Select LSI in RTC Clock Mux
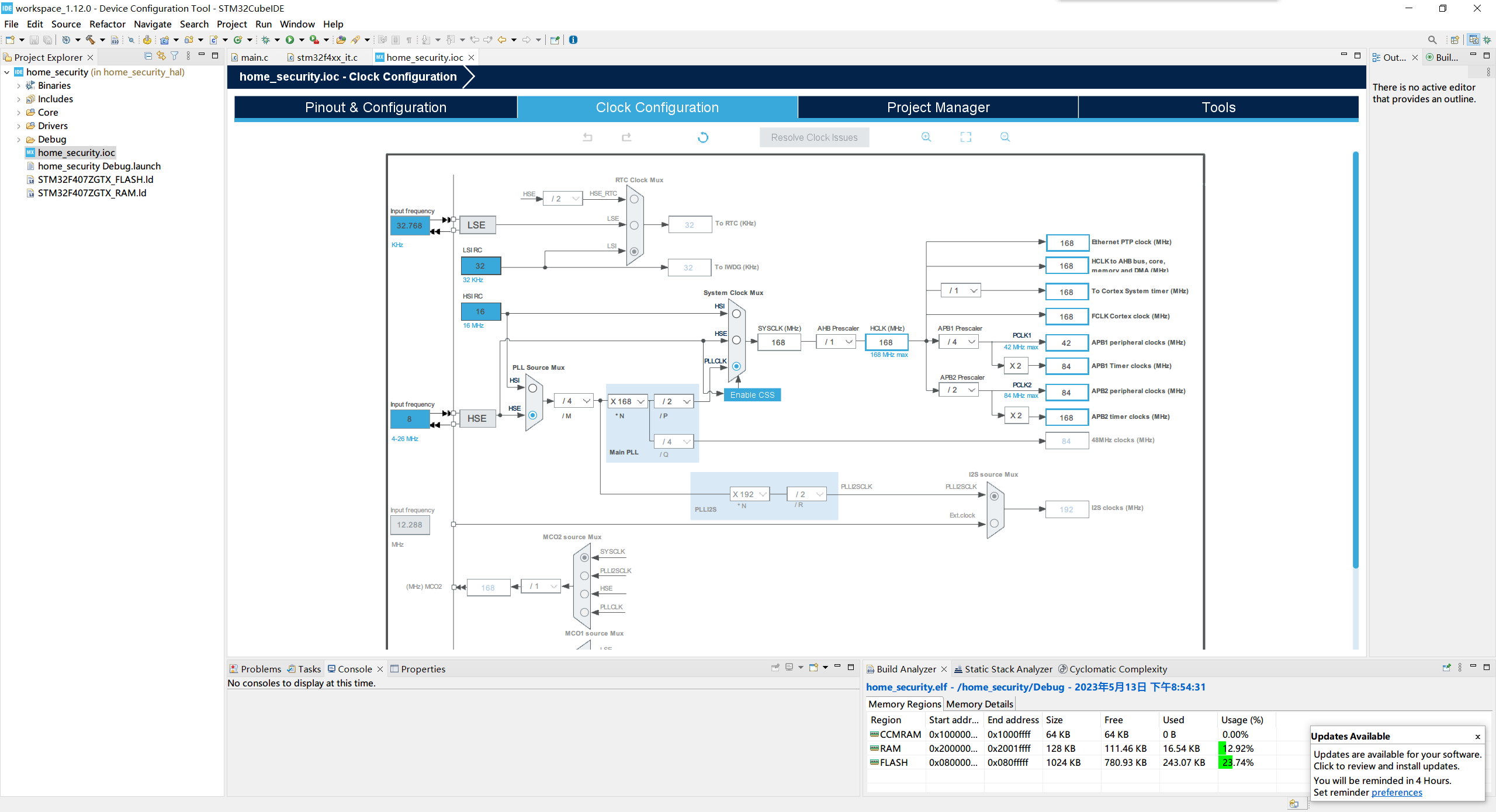Screen dimensions: 1496x812 [634, 252]
